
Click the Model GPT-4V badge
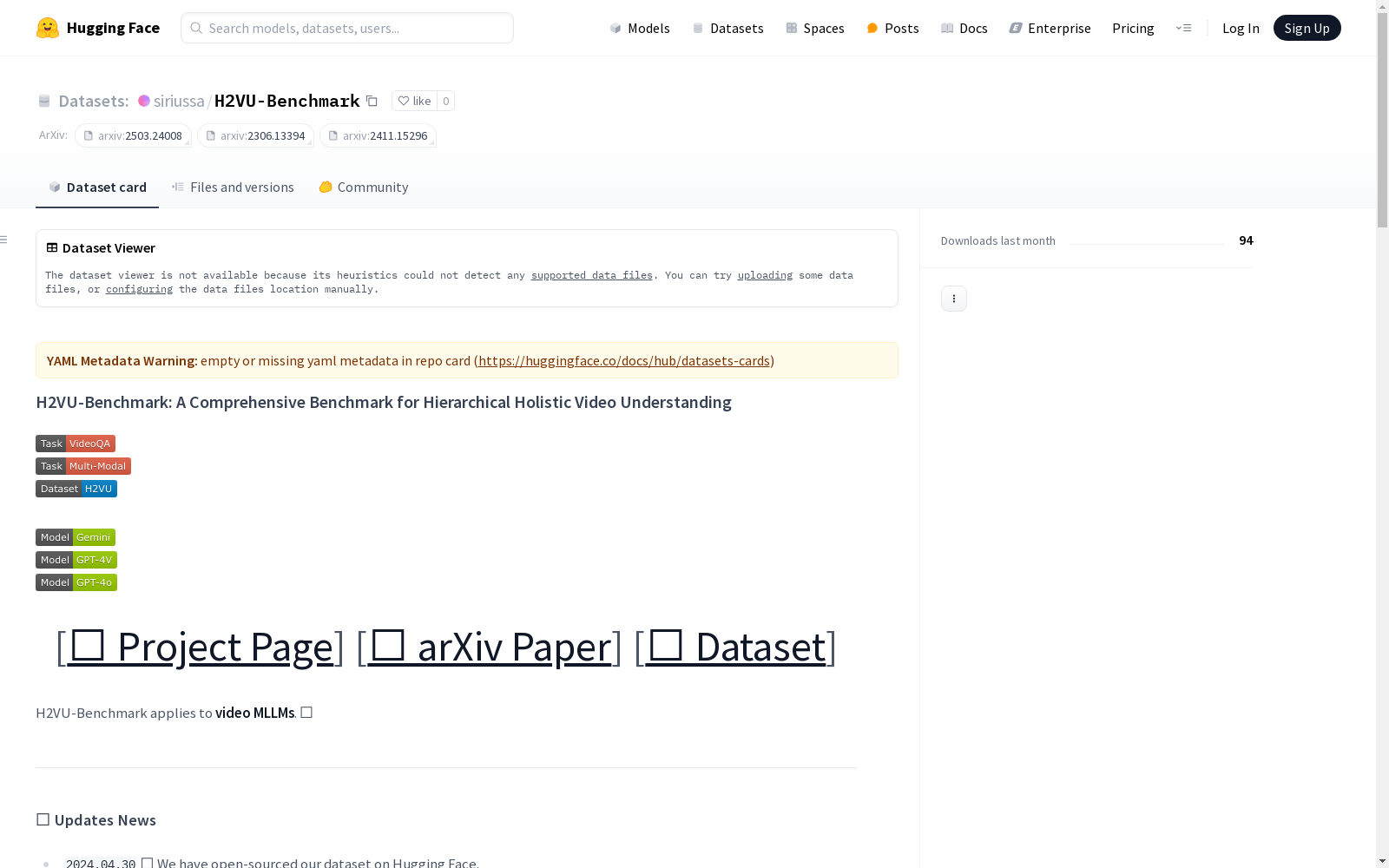76,560
